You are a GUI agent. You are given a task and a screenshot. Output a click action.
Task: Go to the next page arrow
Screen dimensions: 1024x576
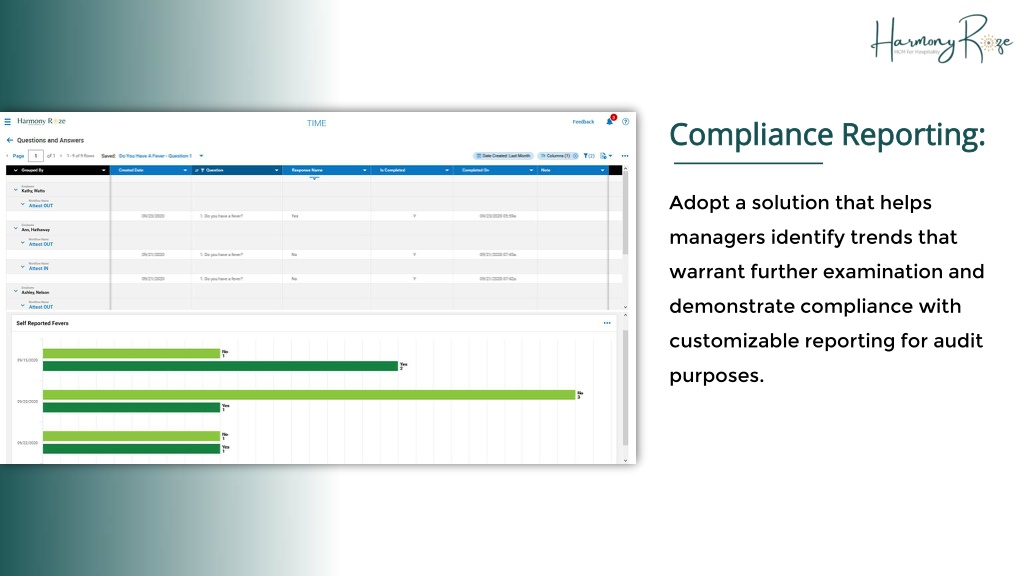[x=61, y=156]
